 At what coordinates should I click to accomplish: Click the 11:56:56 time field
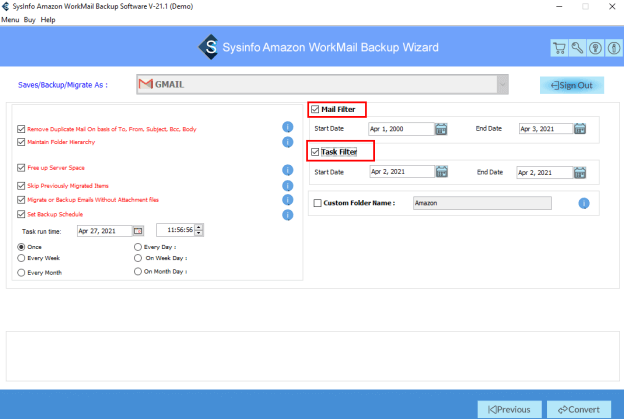click(x=176, y=230)
